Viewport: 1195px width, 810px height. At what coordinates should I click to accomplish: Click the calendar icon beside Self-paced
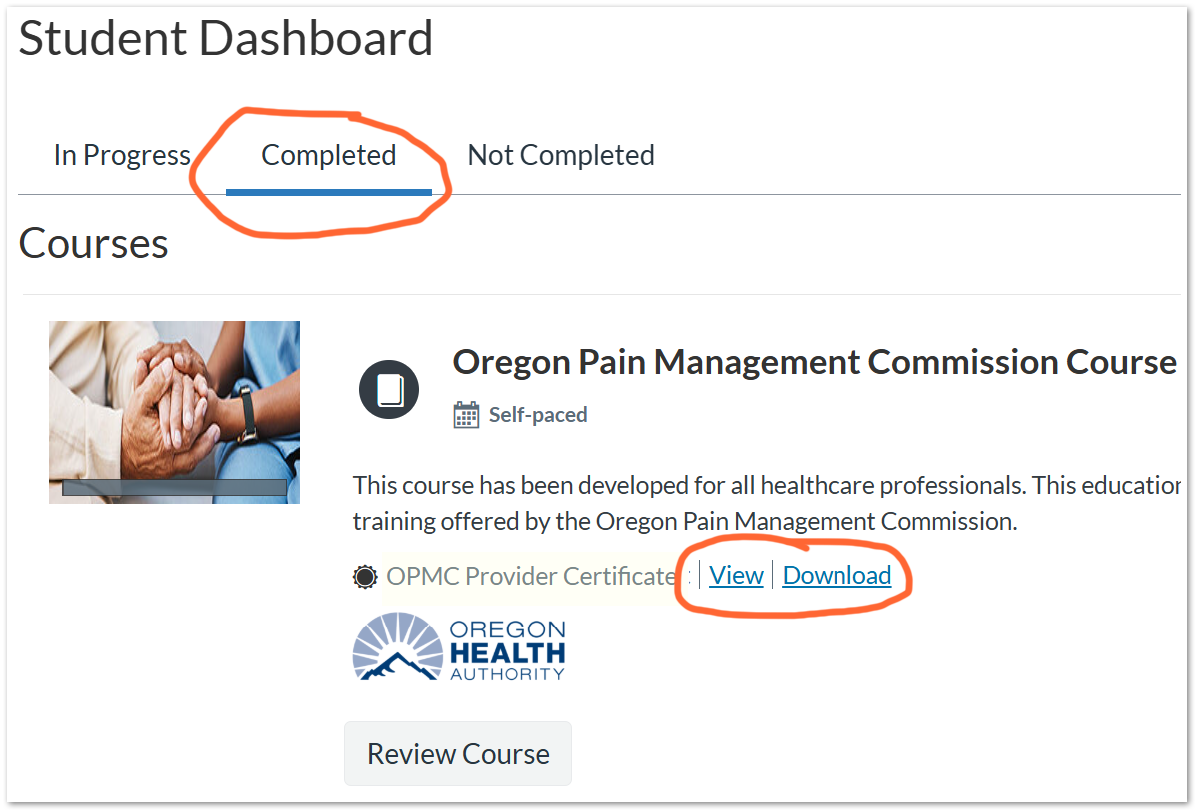coord(466,415)
